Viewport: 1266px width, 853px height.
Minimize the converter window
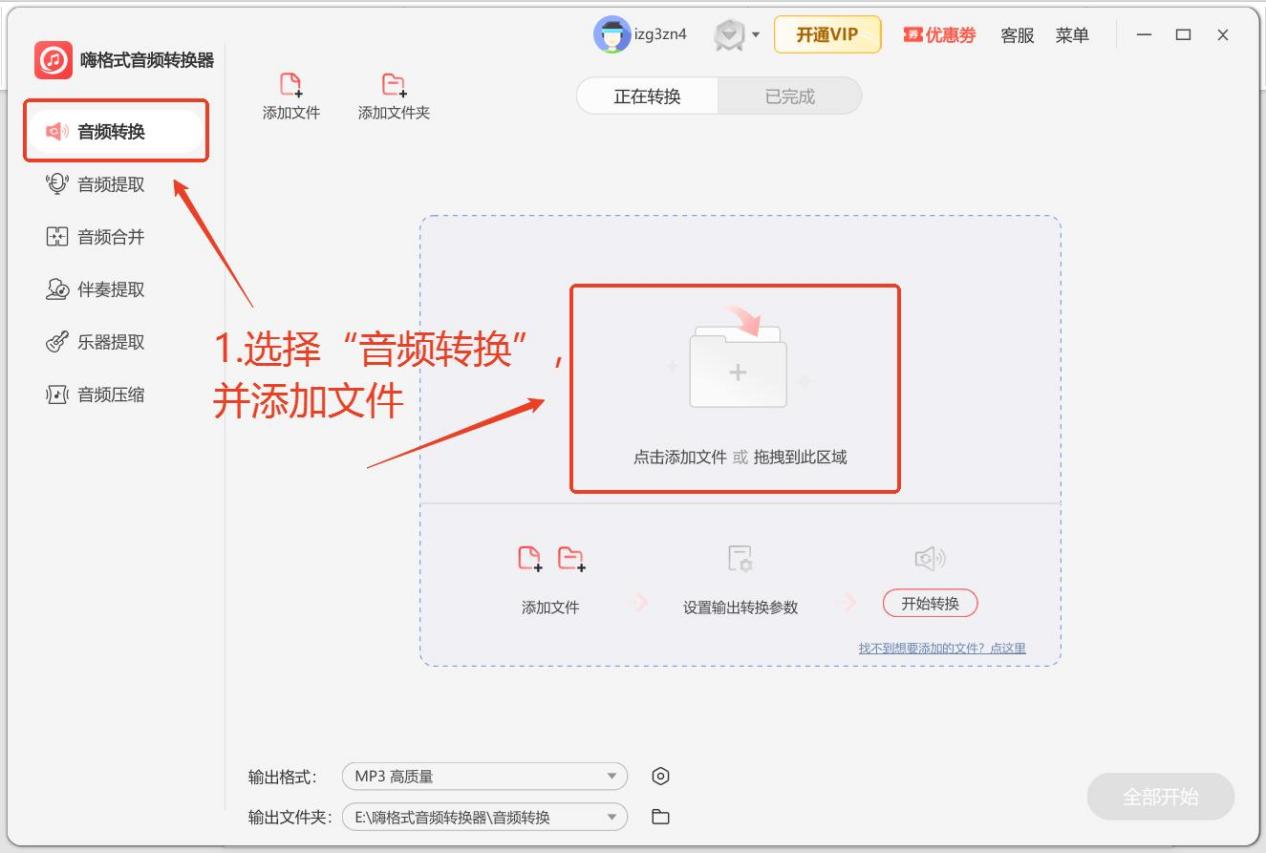1145,35
